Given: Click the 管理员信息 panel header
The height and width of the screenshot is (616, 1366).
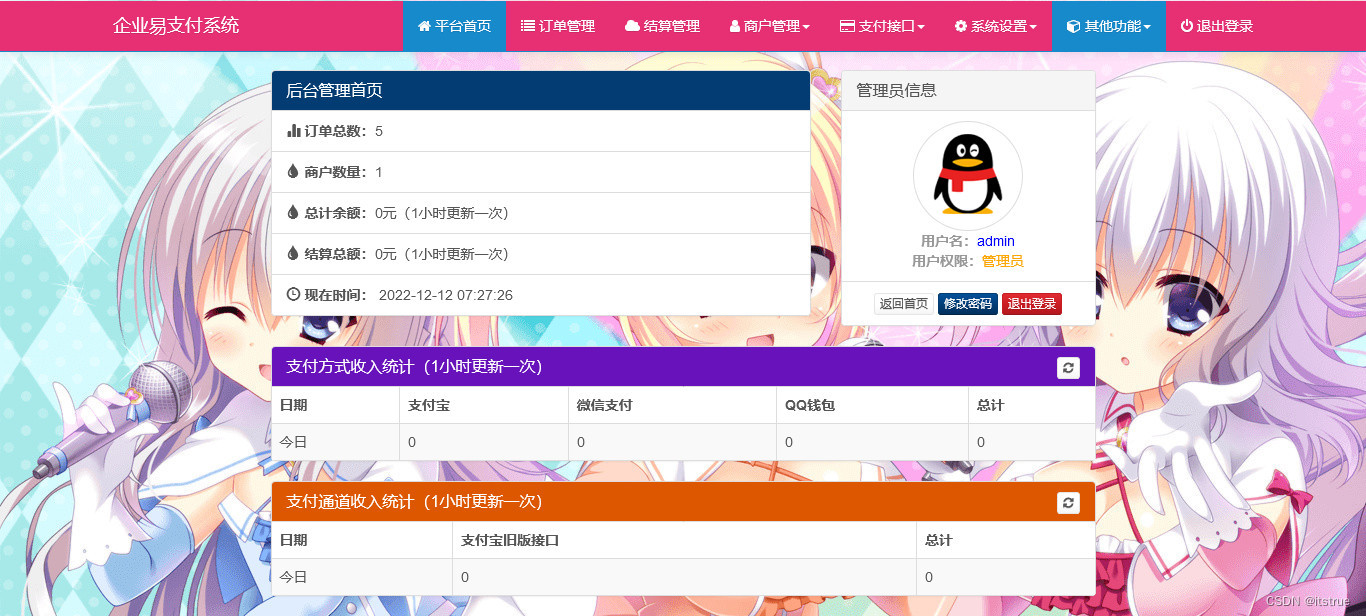Looking at the screenshot, I should [968, 90].
